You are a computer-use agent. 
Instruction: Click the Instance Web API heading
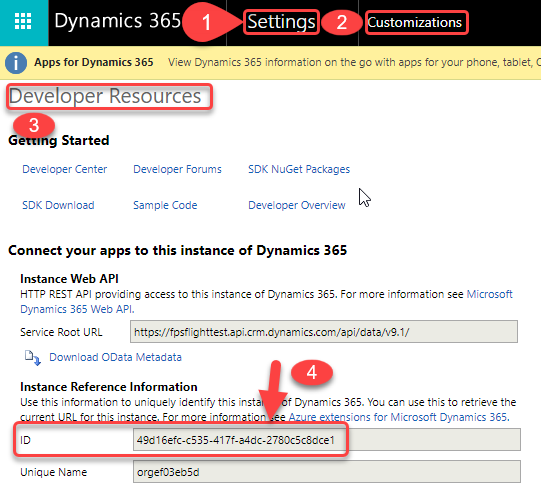pos(69,278)
